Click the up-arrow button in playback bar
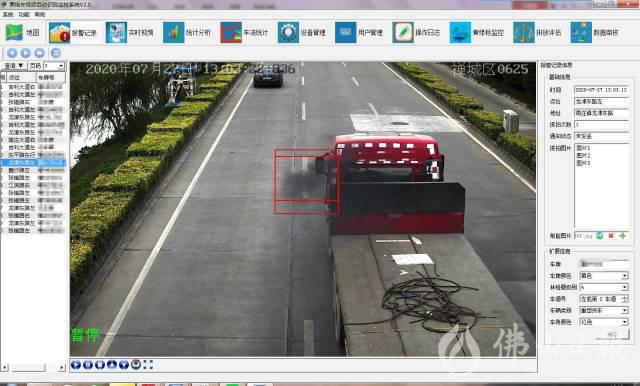Screen dimensions: 640x386 click(112, 365)
